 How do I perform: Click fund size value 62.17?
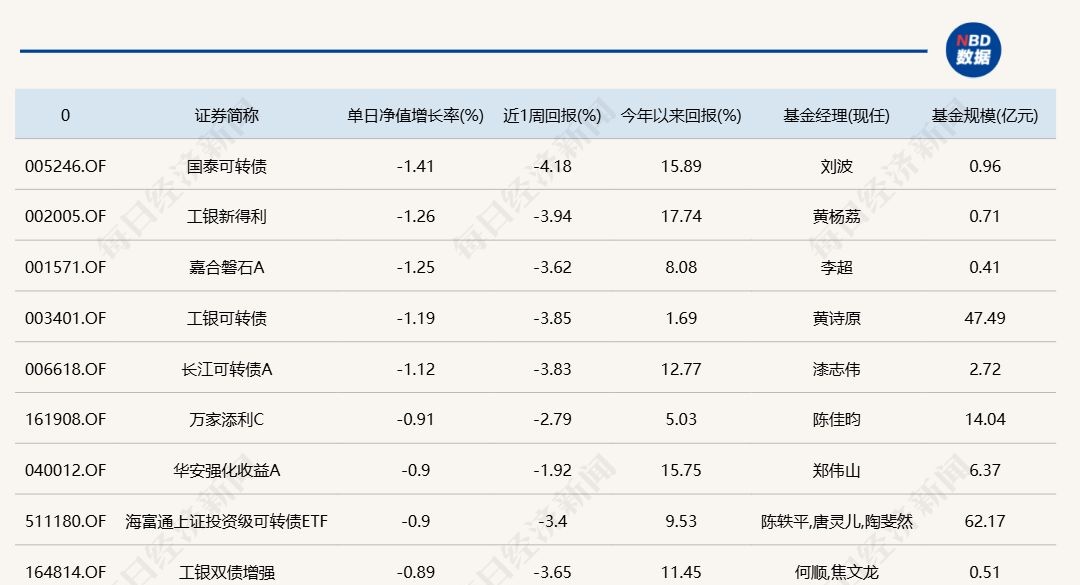pyautogui.click(x=985, y=521)
